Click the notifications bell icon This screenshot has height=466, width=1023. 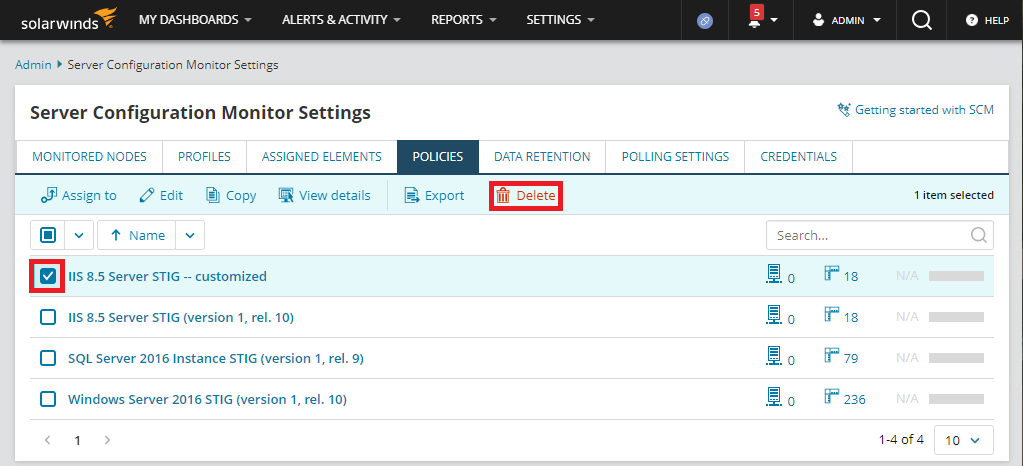pos(757,21)
